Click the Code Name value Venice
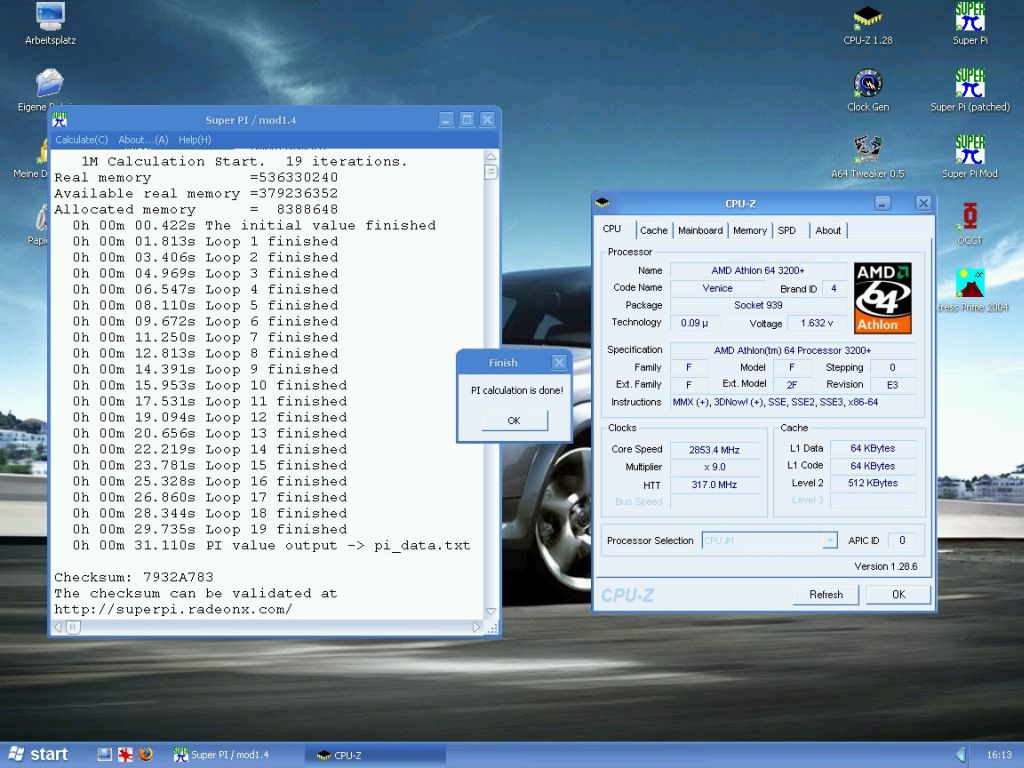Viewport: 1024px width, 768px height. (x=717, y=288)
